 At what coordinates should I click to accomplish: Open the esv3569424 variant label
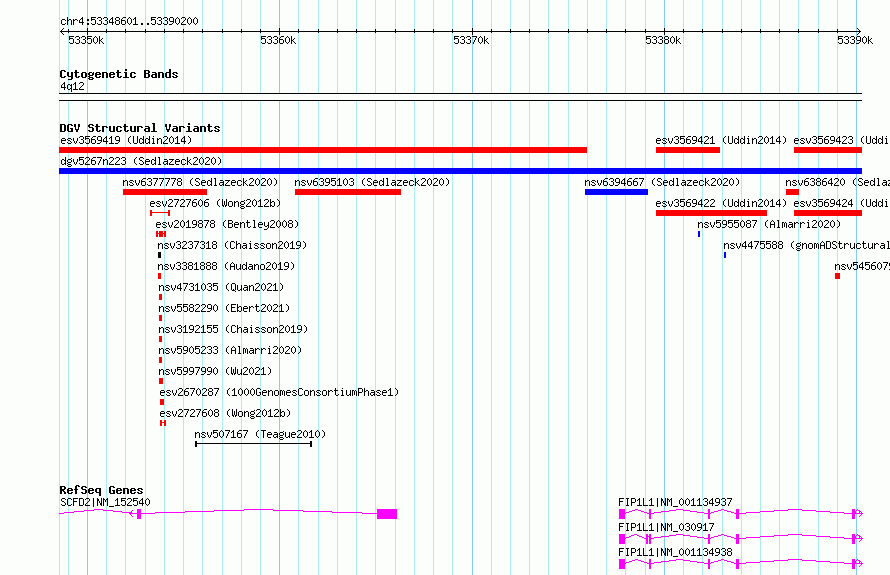842,203
